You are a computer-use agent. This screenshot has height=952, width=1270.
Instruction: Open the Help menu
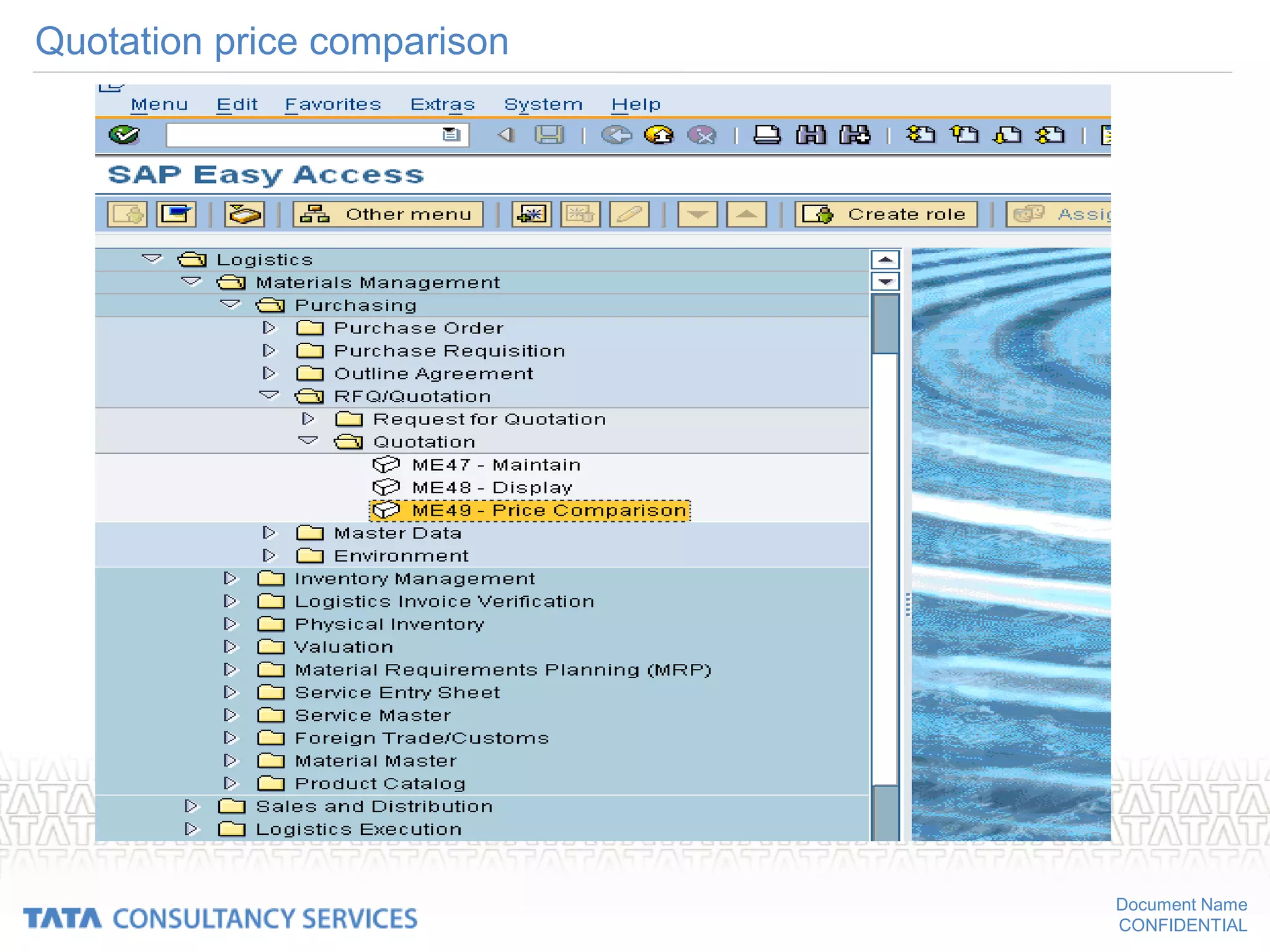[x=636, y=104]
